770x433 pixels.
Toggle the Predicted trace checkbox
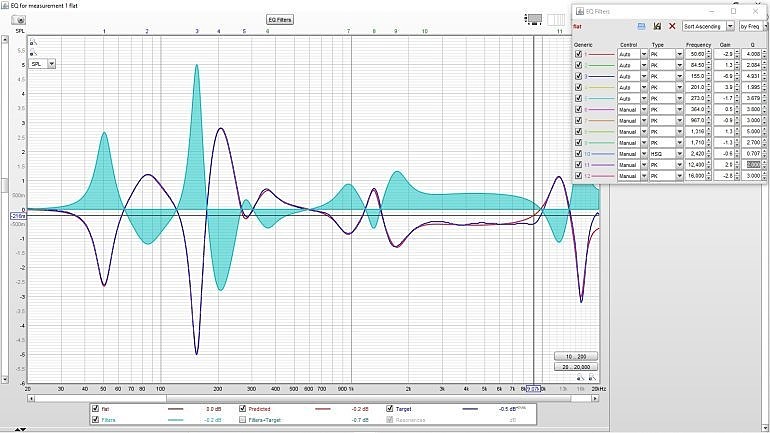243,408
